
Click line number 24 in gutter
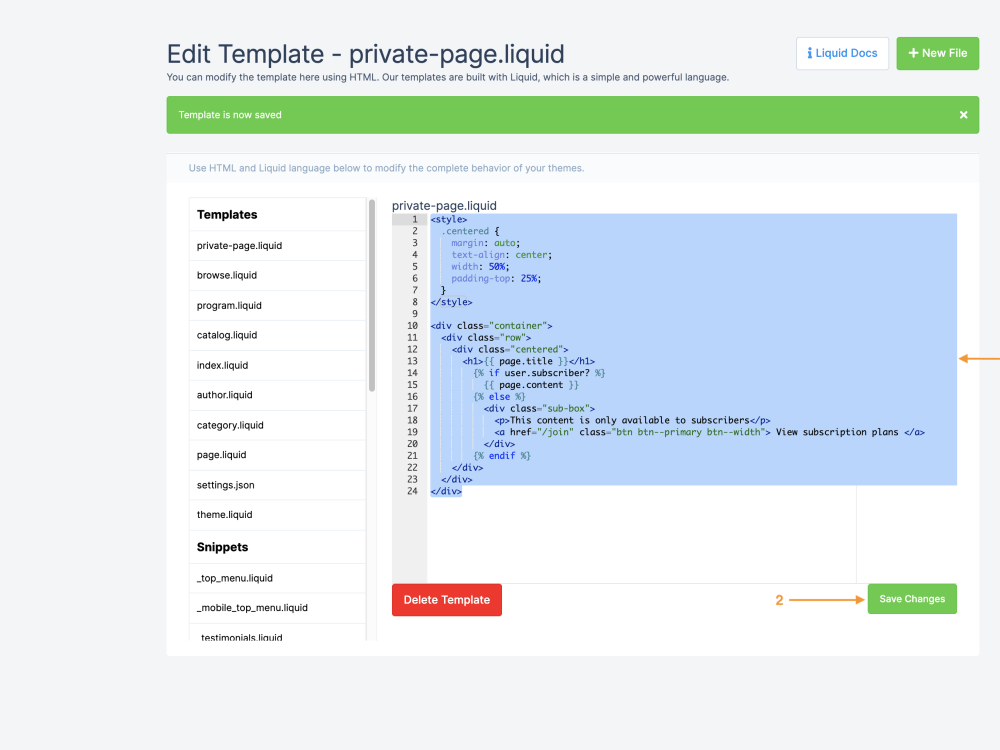click(x=413, y=491)
